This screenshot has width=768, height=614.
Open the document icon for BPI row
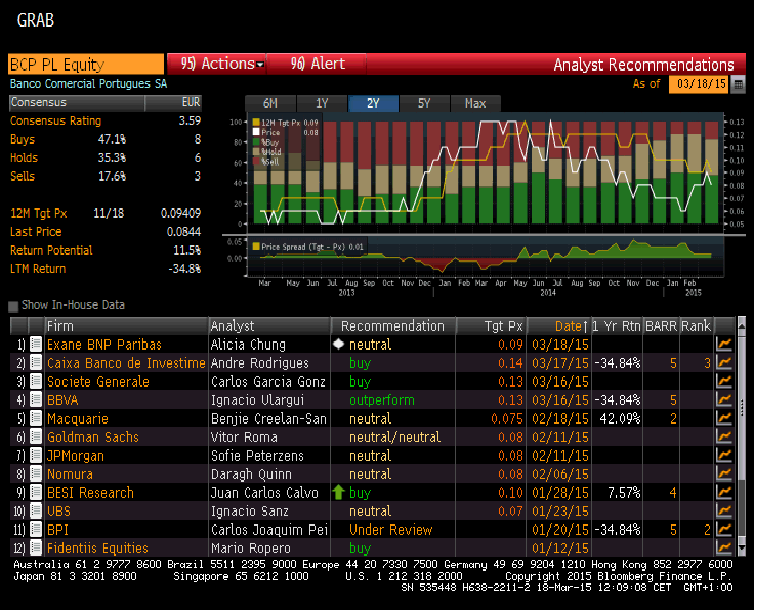(36, 529)
